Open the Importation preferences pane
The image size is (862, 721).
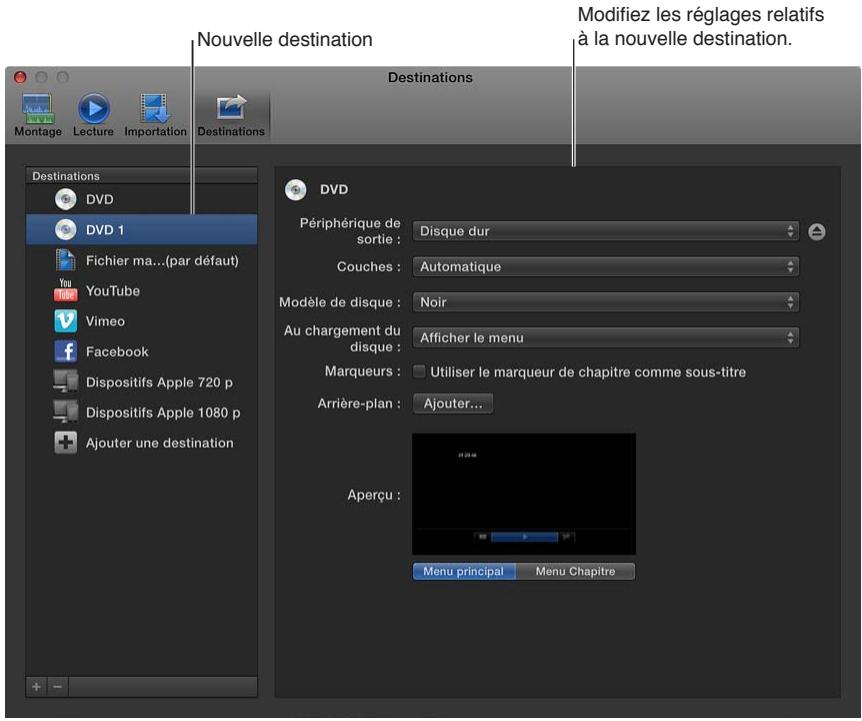(x=156, y=114)
